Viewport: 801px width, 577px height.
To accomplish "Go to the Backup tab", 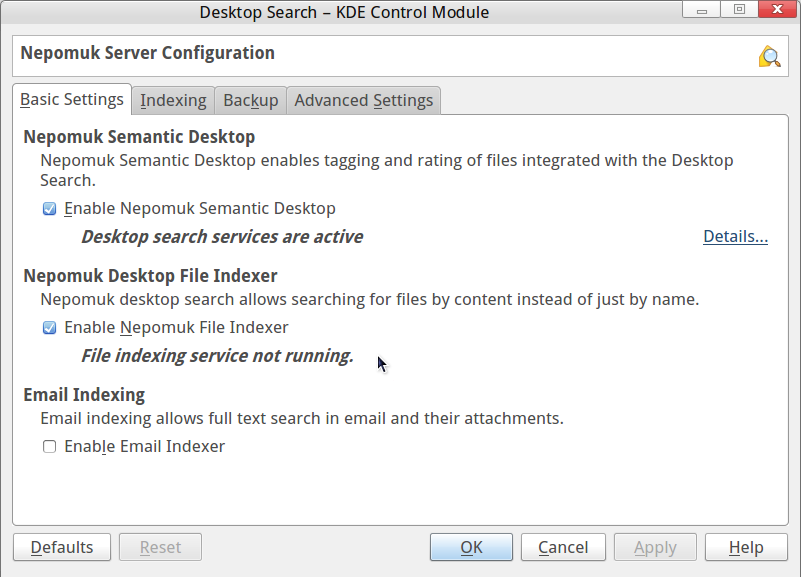I will click(x=250, y=101).
